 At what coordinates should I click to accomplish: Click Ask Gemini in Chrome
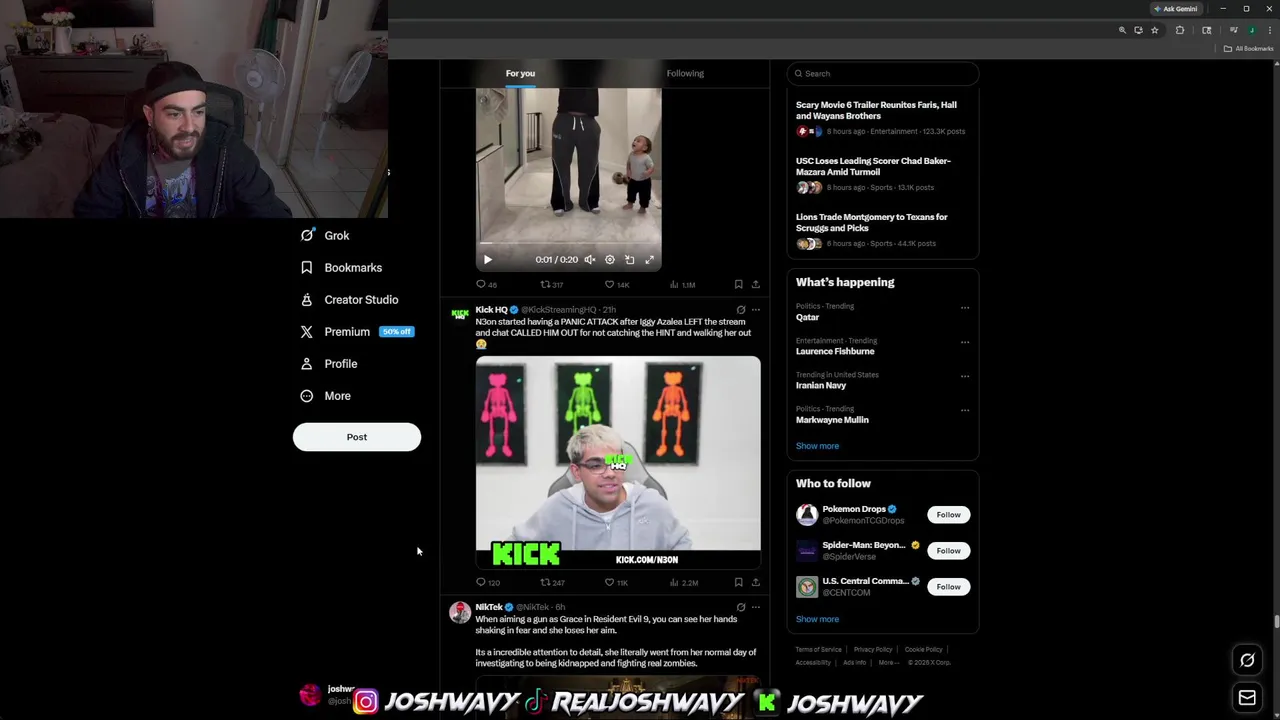(1175, 9)
